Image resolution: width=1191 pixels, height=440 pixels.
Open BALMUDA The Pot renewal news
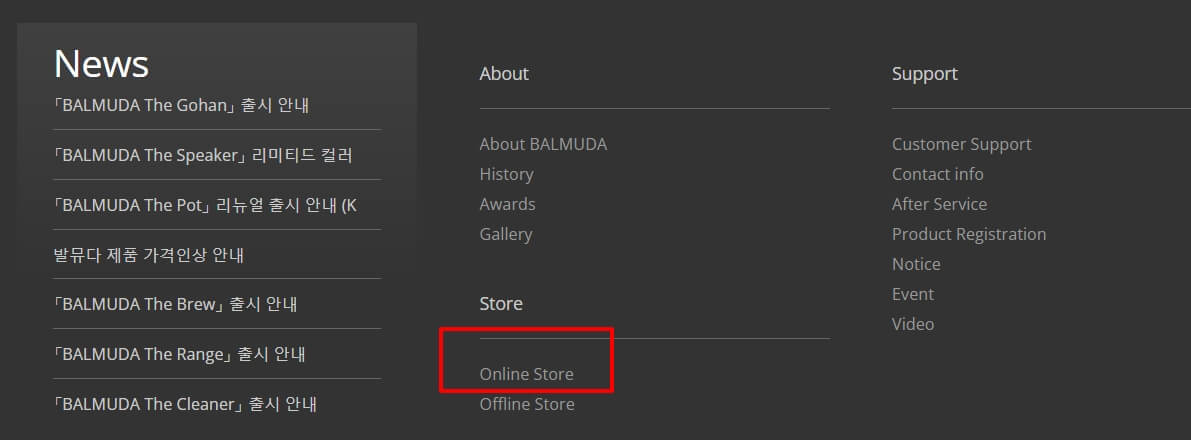click(205, 205)
